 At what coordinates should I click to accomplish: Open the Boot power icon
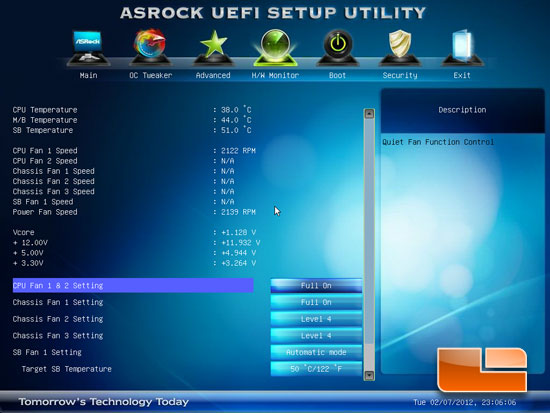point(337,48)
